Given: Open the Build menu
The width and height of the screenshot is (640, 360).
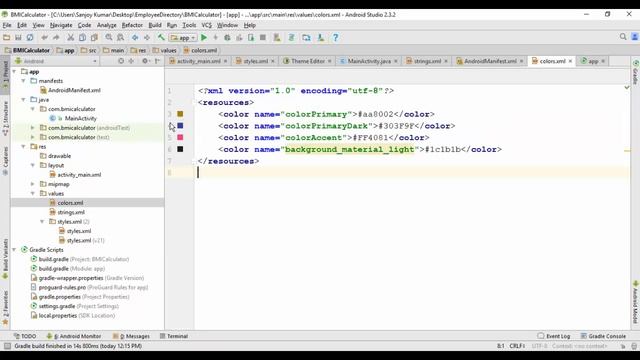Looking at the screenshot, I should (155, 25).
